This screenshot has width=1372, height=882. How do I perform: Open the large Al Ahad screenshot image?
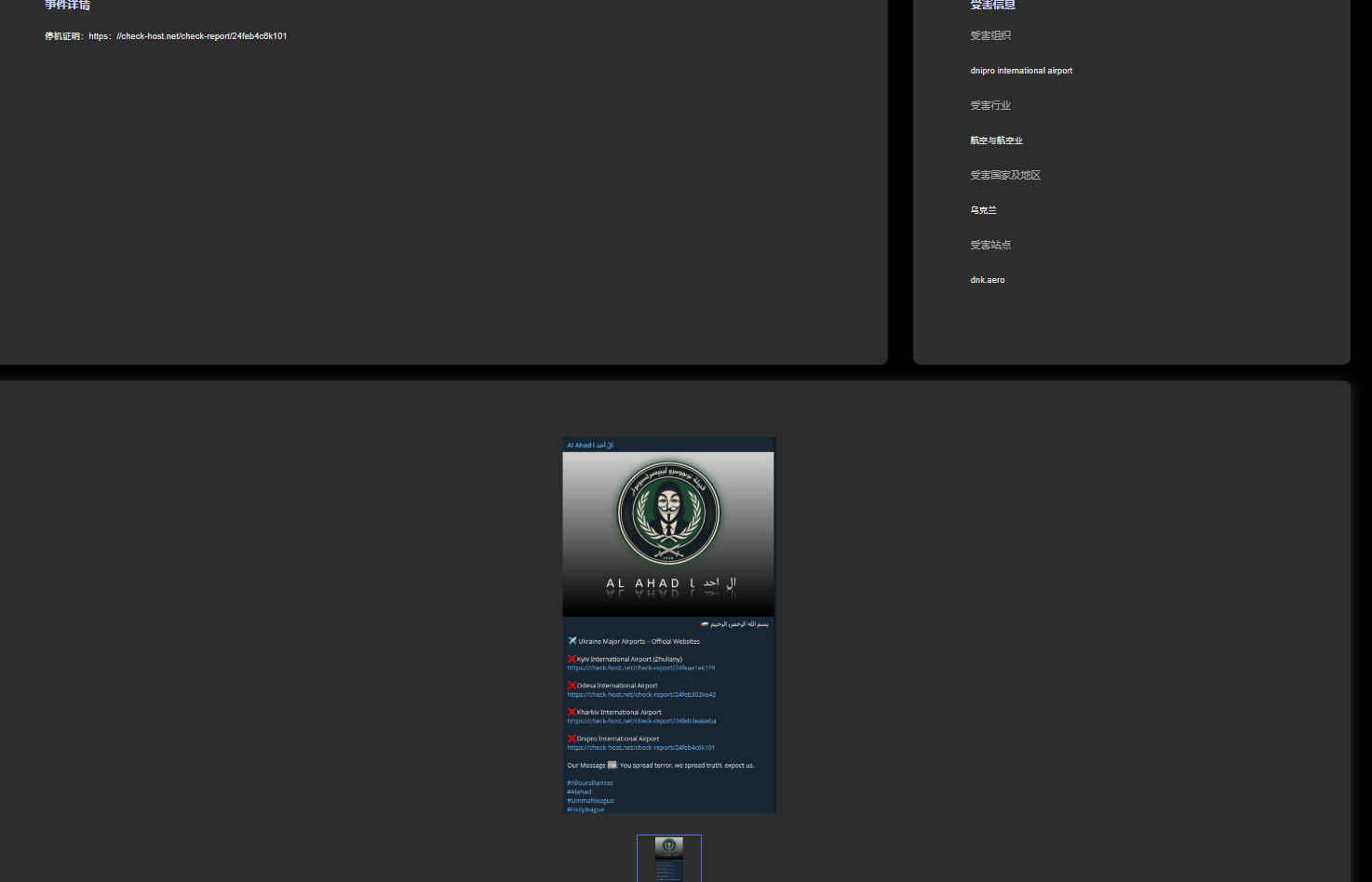668,625
